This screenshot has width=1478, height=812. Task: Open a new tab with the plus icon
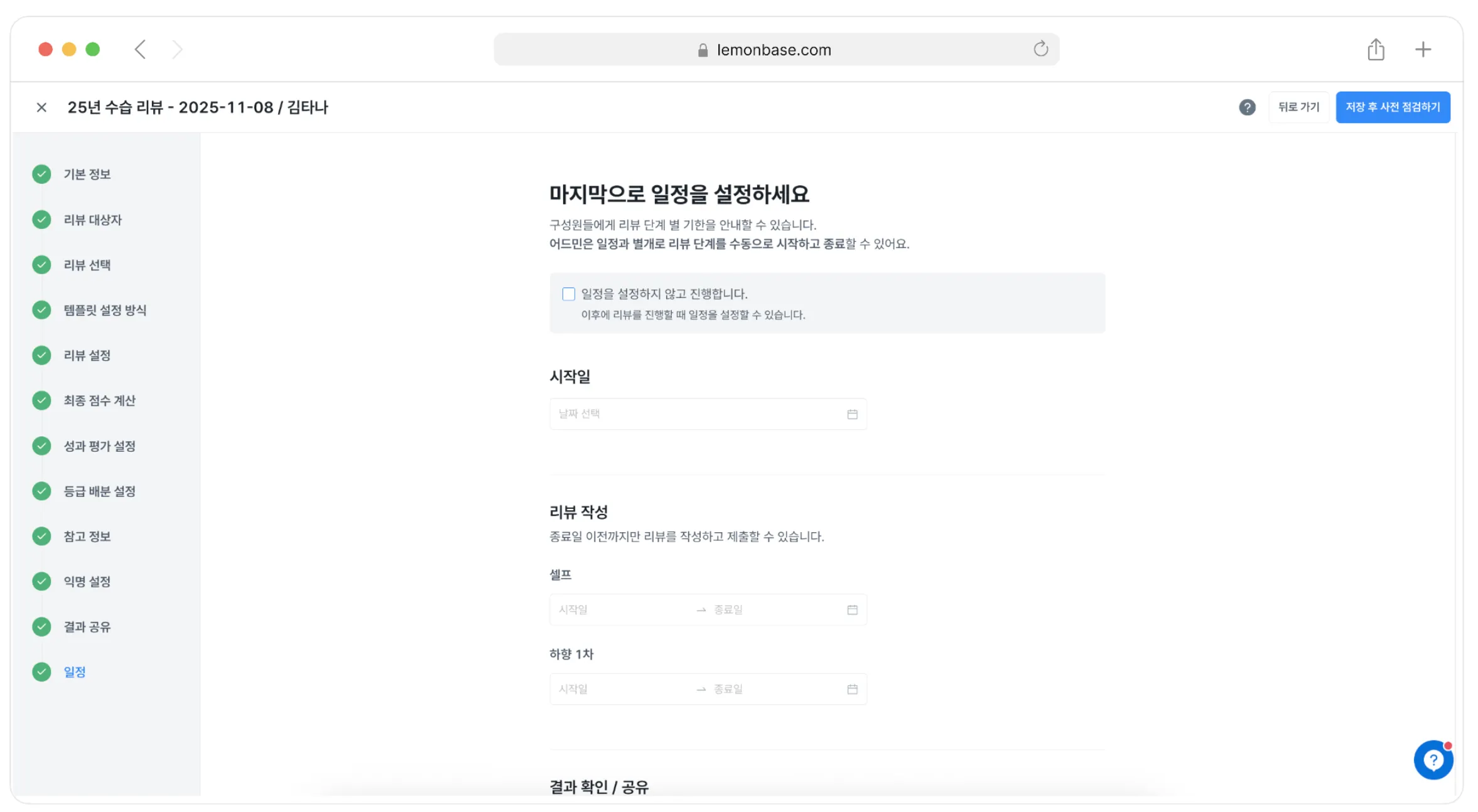pos(1423,49)
